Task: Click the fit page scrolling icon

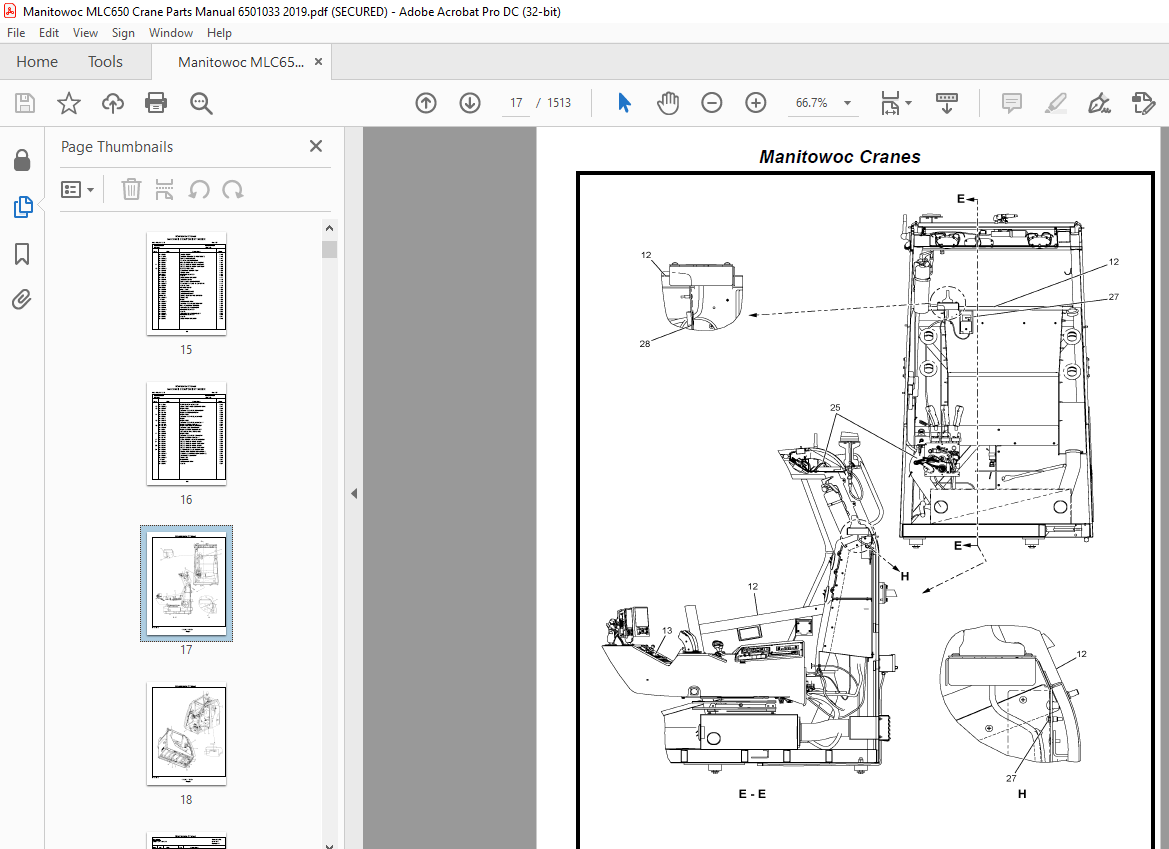Action: click(x=890, y=103)
